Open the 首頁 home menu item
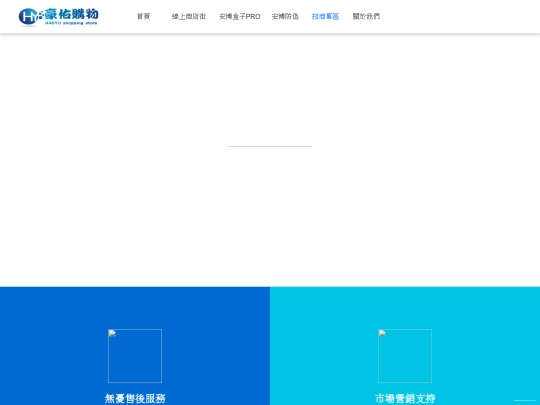This screenshot has width=540, height=405. 143,17
